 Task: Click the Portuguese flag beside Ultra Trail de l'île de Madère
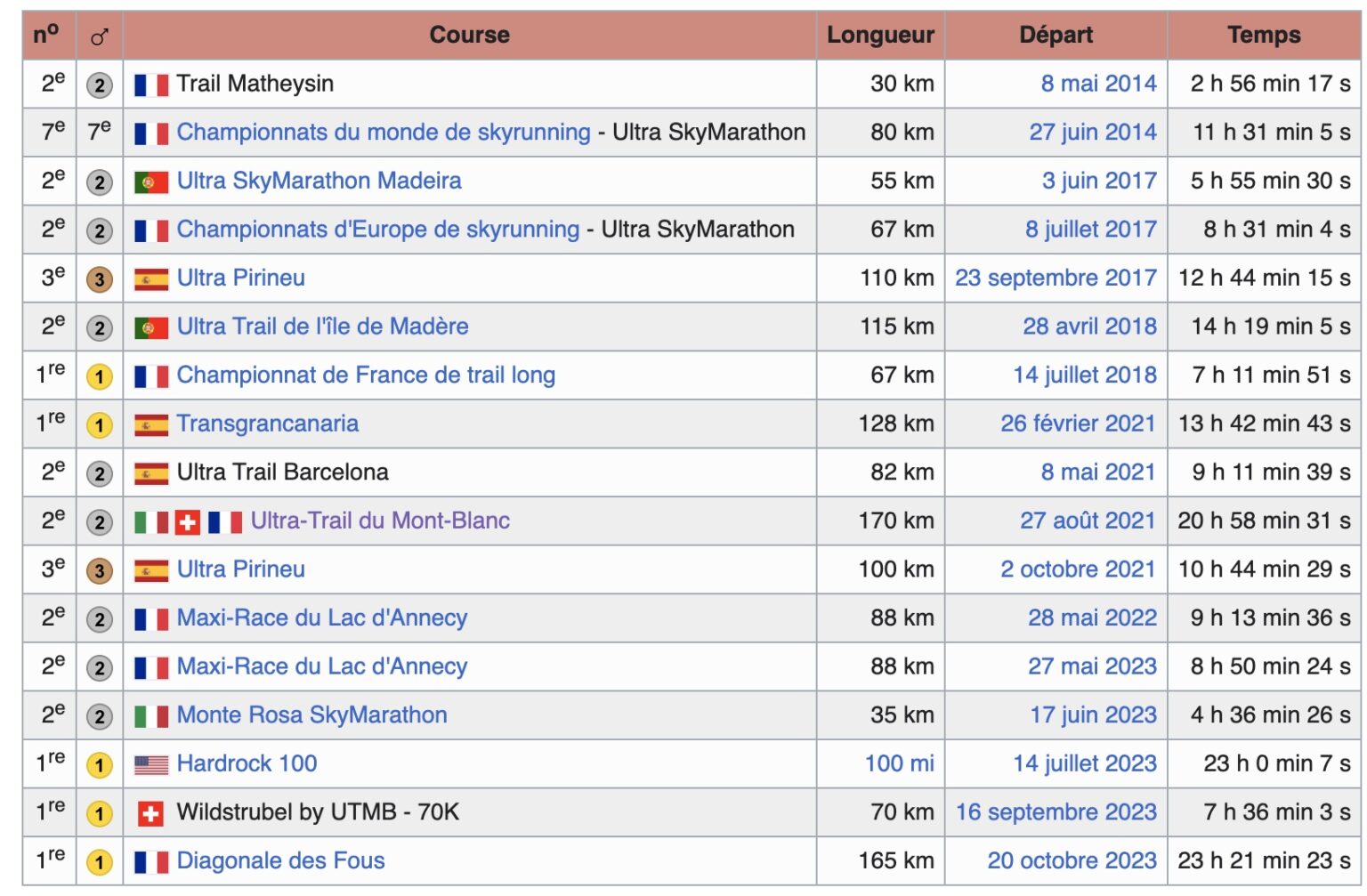point(151,328)
